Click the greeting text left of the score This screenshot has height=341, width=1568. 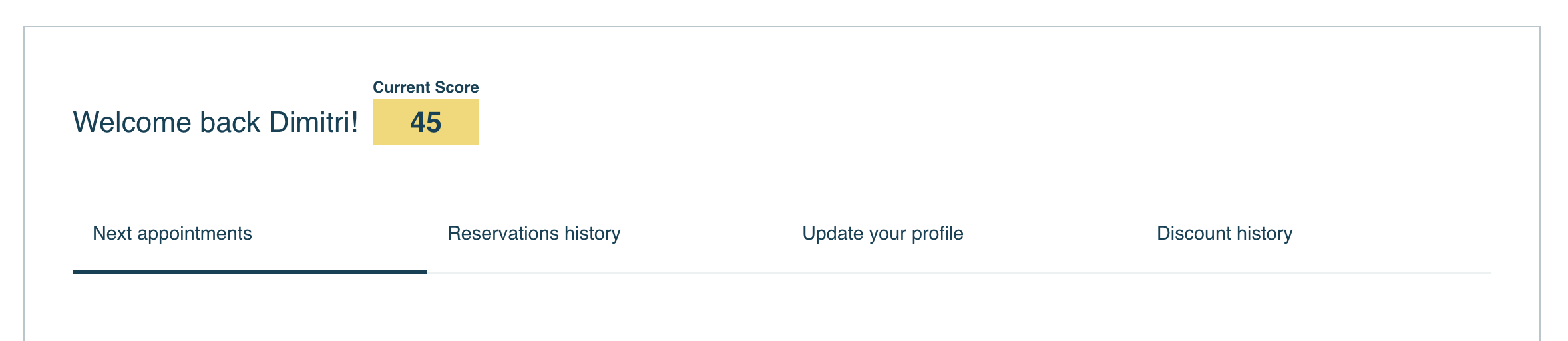(215, 123)
